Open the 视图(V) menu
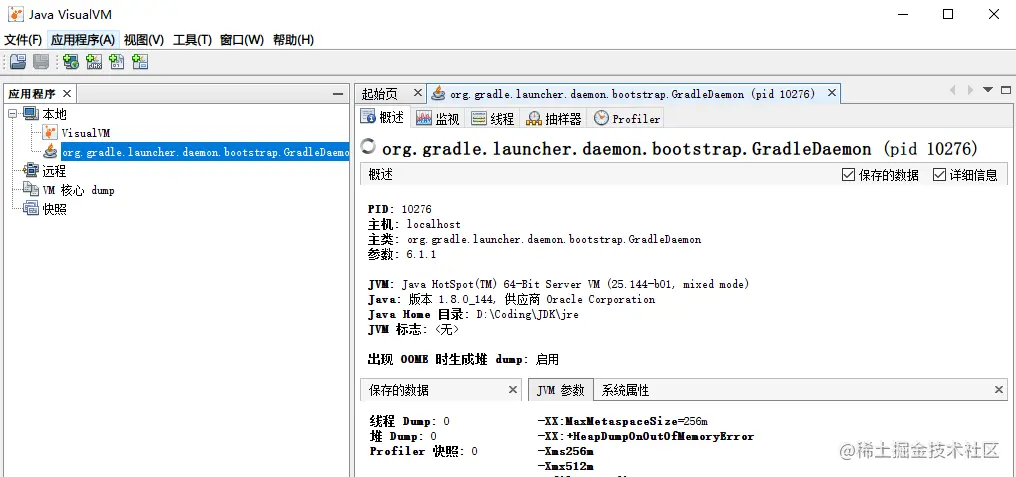The image size is (1016, 477). [x=144, y=40]
